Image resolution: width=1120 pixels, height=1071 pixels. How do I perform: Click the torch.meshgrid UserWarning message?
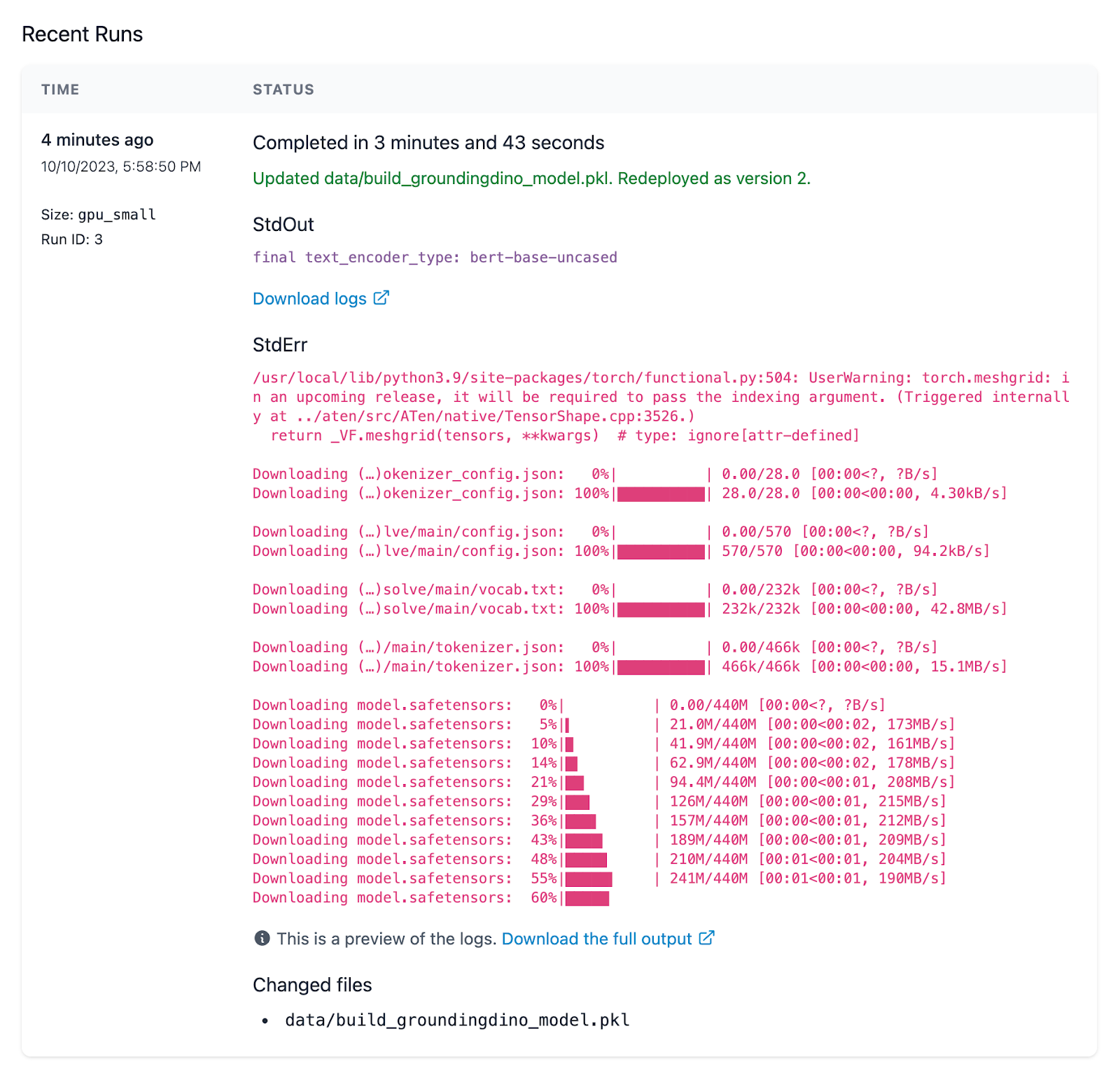661,397
